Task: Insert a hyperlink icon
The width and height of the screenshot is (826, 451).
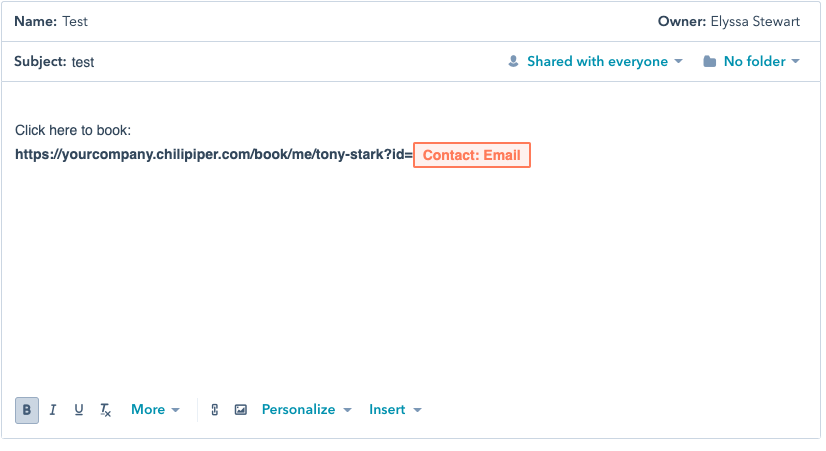Action: [x=214, y=410]
